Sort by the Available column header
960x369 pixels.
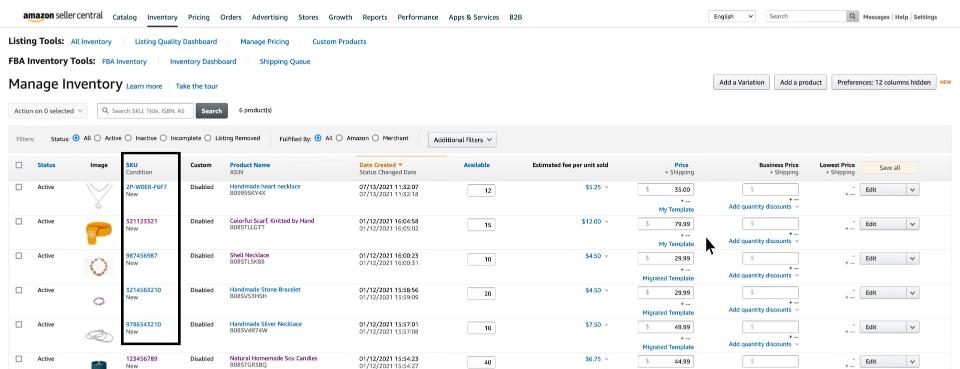tap(476, 165)
